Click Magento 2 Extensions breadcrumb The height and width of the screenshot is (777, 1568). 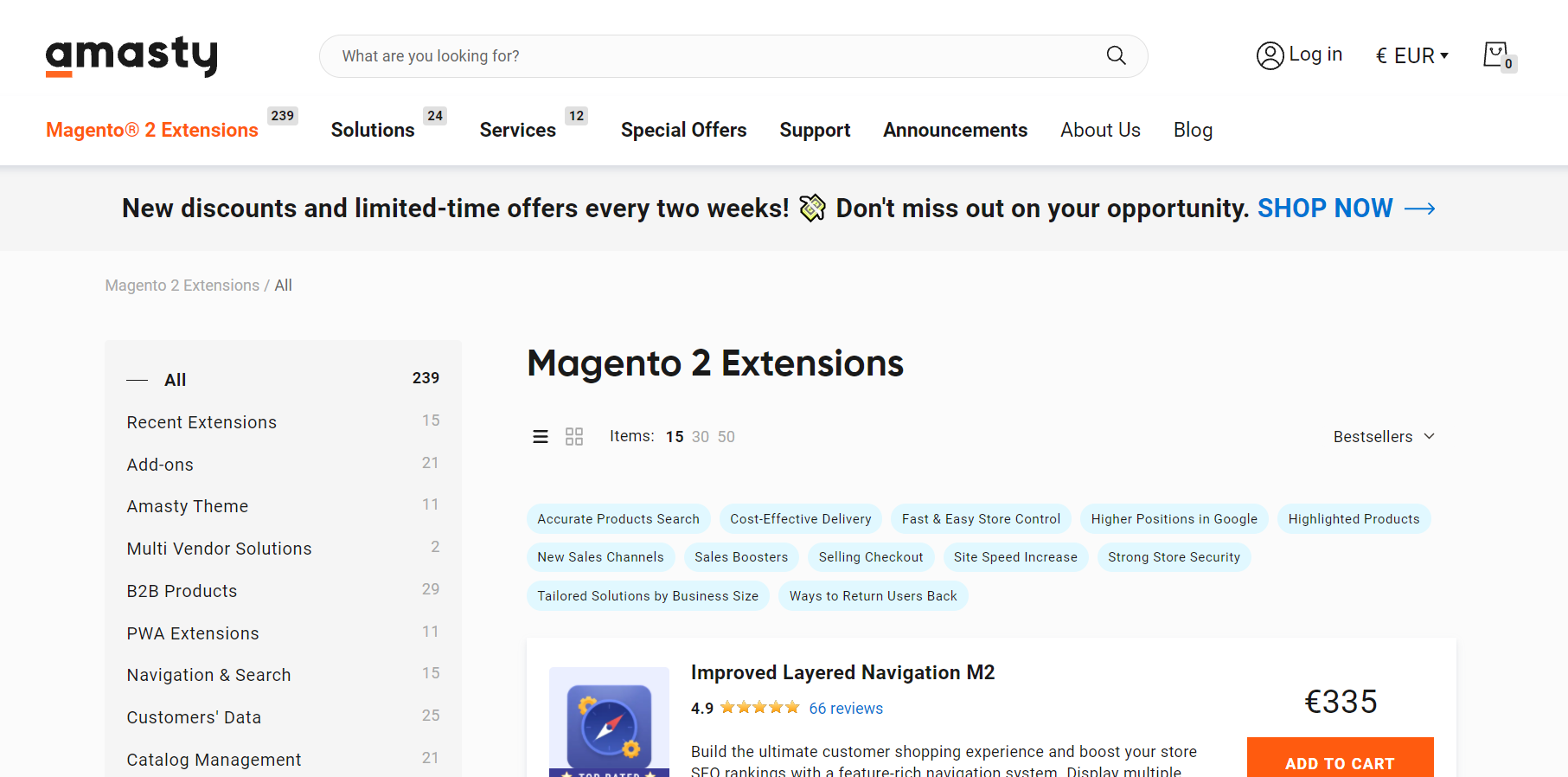[182, 286]
